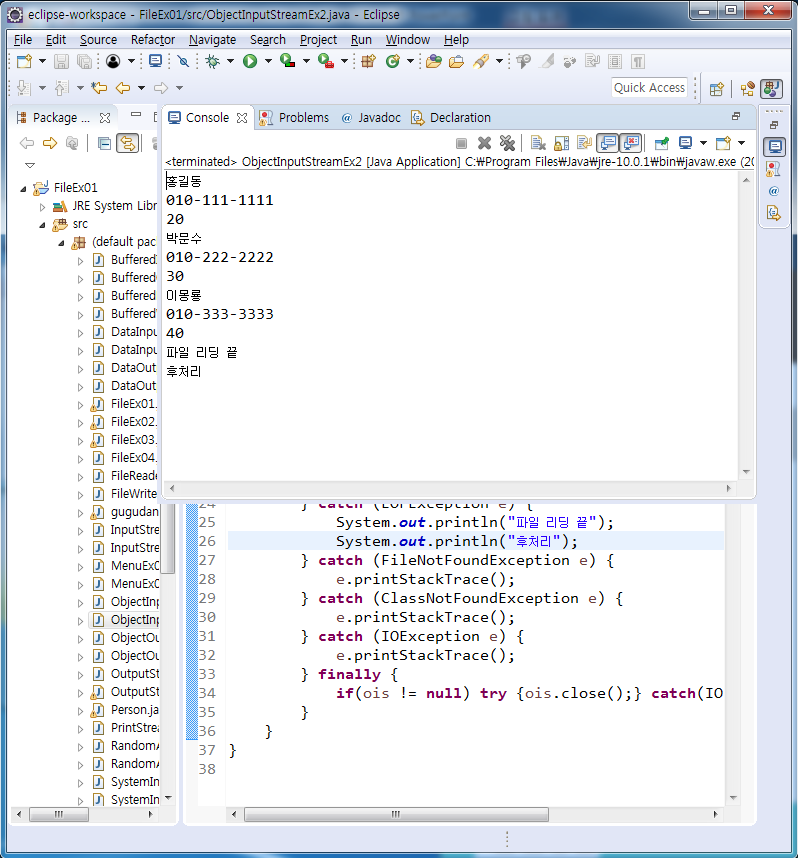This screenshot has height=858, width=798.
Task: Click the New Java Class icon
Action: coord(392,61)
